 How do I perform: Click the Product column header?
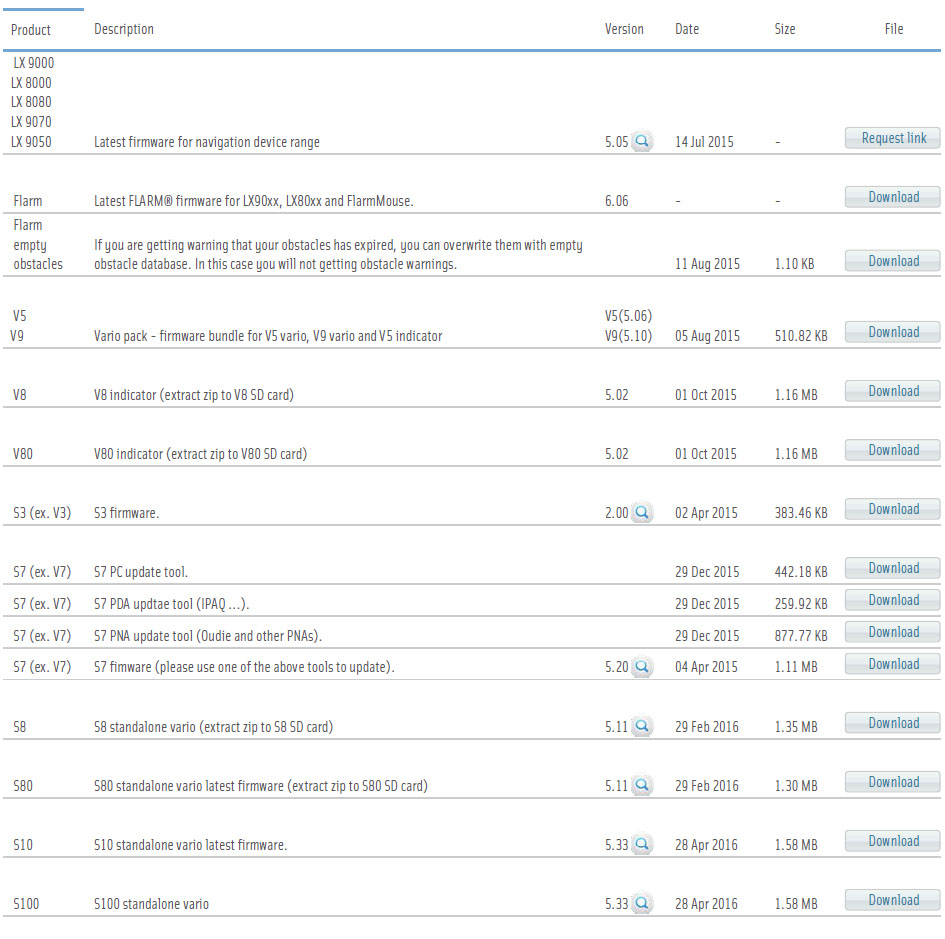tap(31, 30)
